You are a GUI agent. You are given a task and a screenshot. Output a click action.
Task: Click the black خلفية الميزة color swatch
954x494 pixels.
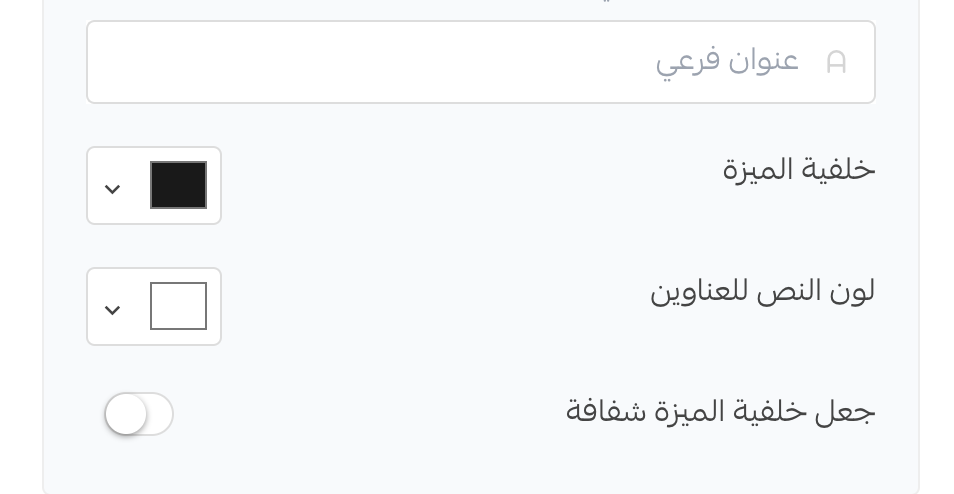click(178, 185)
